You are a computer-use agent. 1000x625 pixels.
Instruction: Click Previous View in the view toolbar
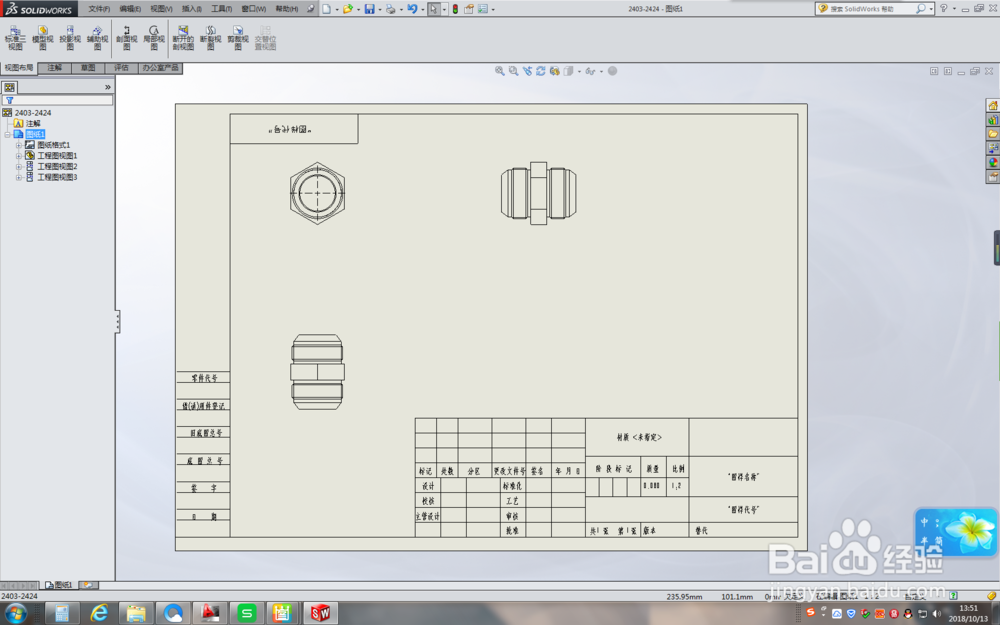coord(527,71)
